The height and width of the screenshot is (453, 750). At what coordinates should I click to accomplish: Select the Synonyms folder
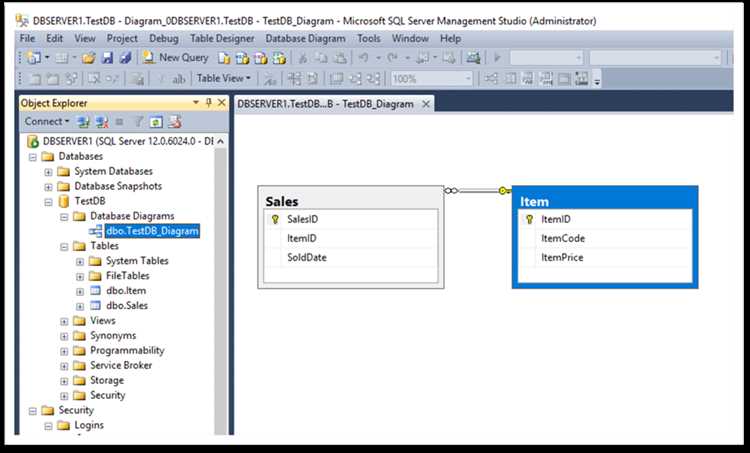(x=113, y=336)
